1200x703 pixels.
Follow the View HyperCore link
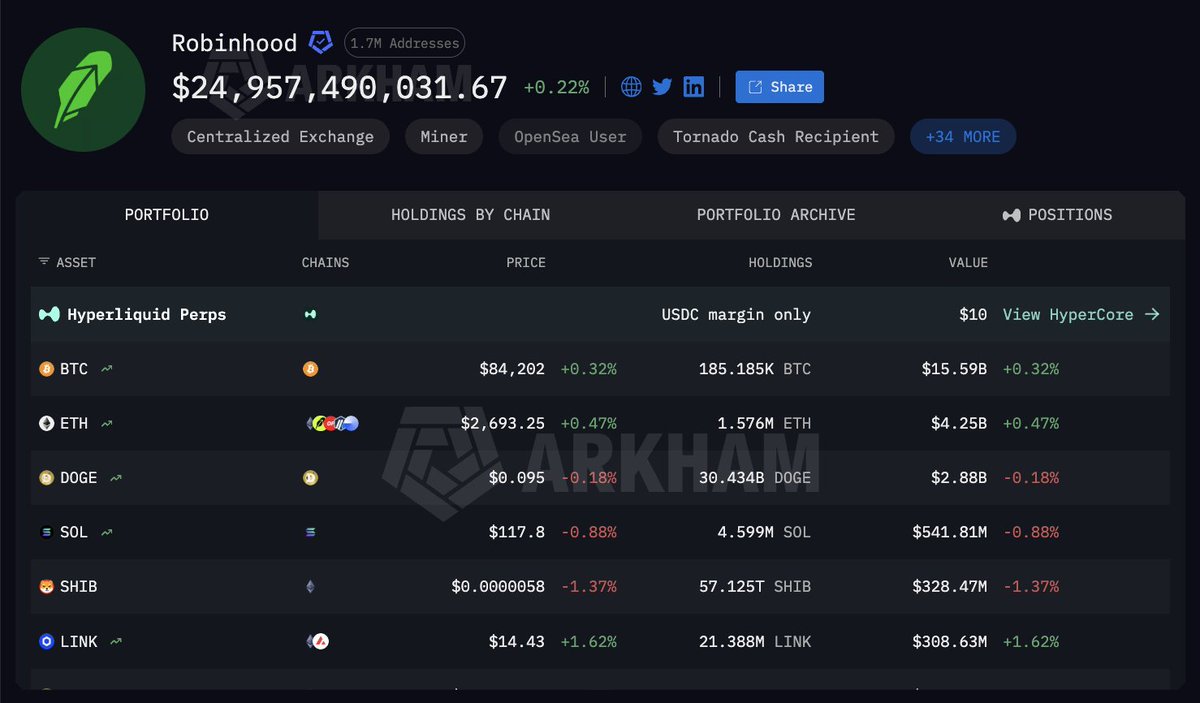click(x=1081, y=314)
